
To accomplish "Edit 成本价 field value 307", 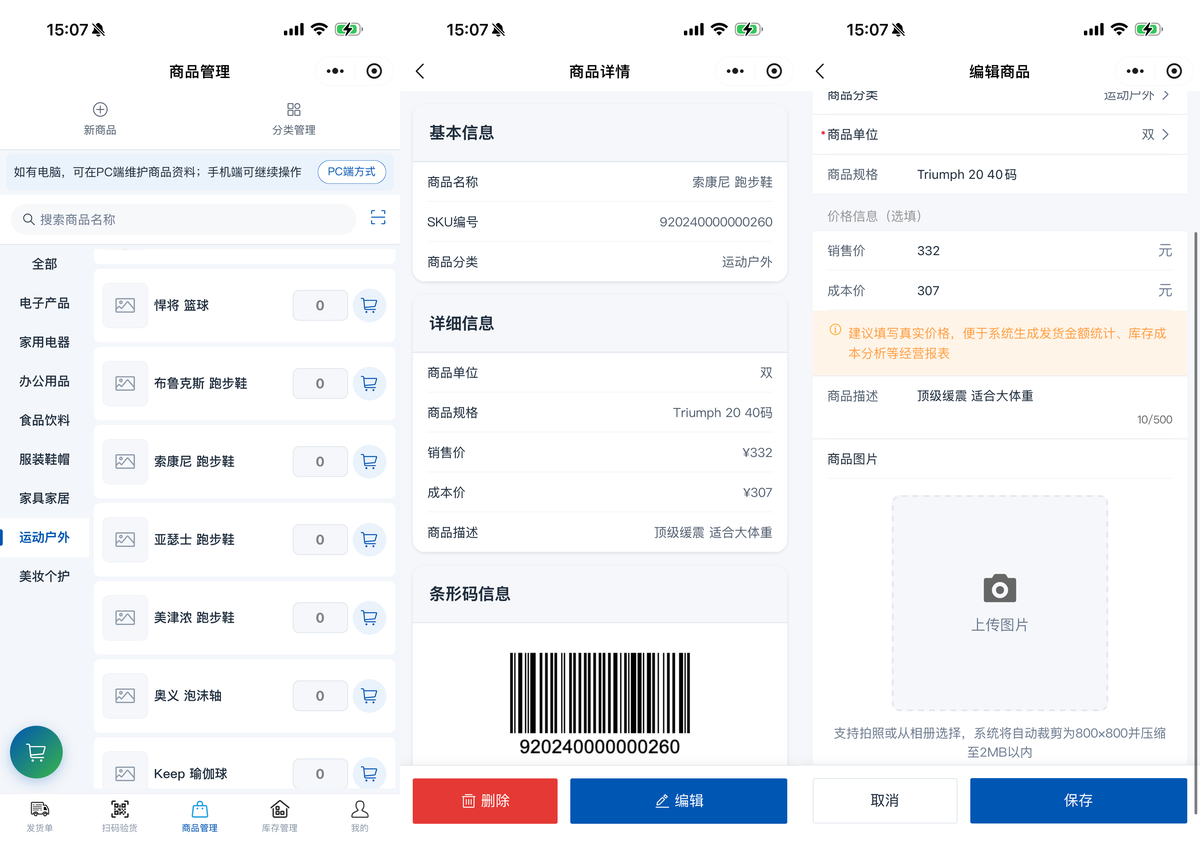I will (x=1000, y=291).
